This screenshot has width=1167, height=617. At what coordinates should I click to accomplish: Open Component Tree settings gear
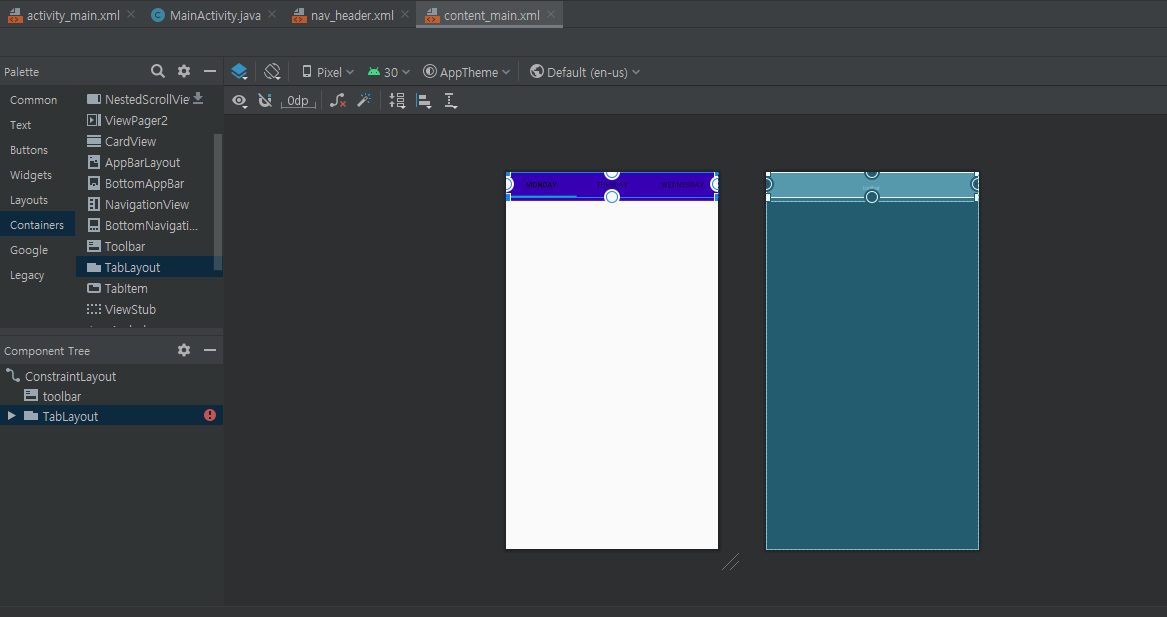(x=184, y=350)
